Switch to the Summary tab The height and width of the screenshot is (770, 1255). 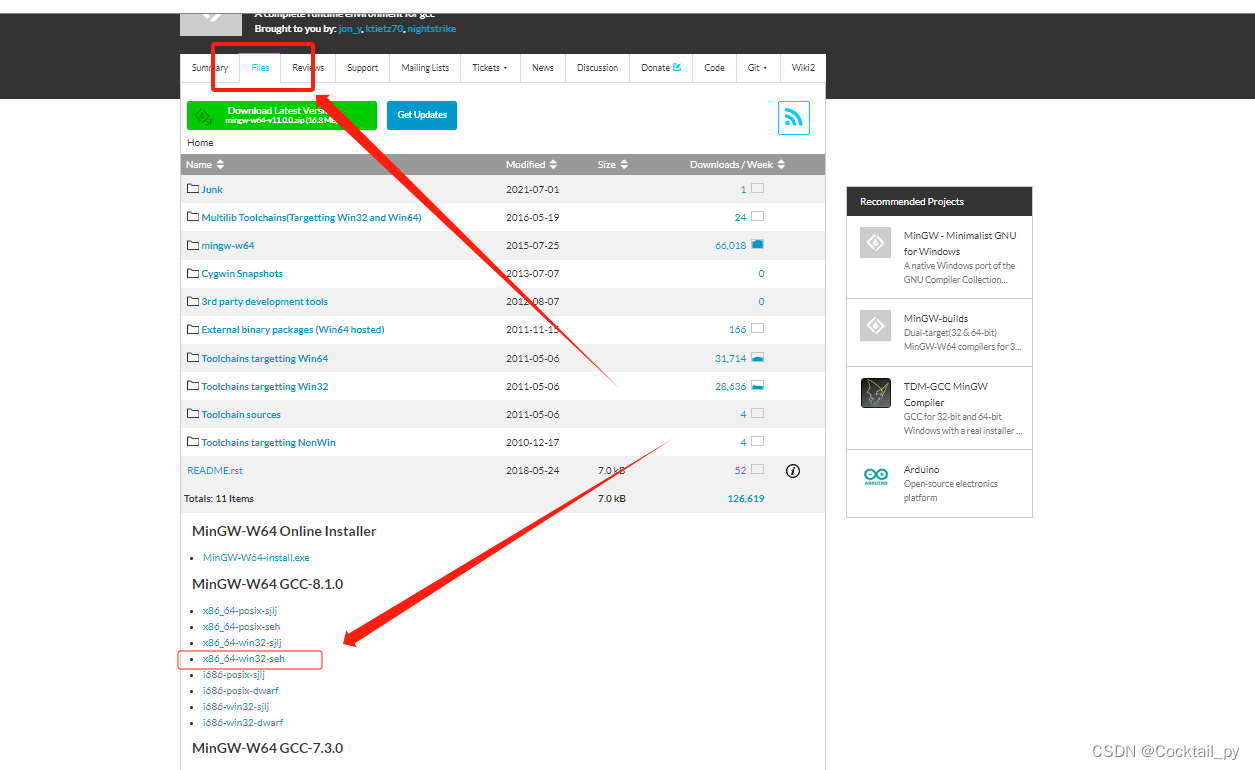(210, 68)
